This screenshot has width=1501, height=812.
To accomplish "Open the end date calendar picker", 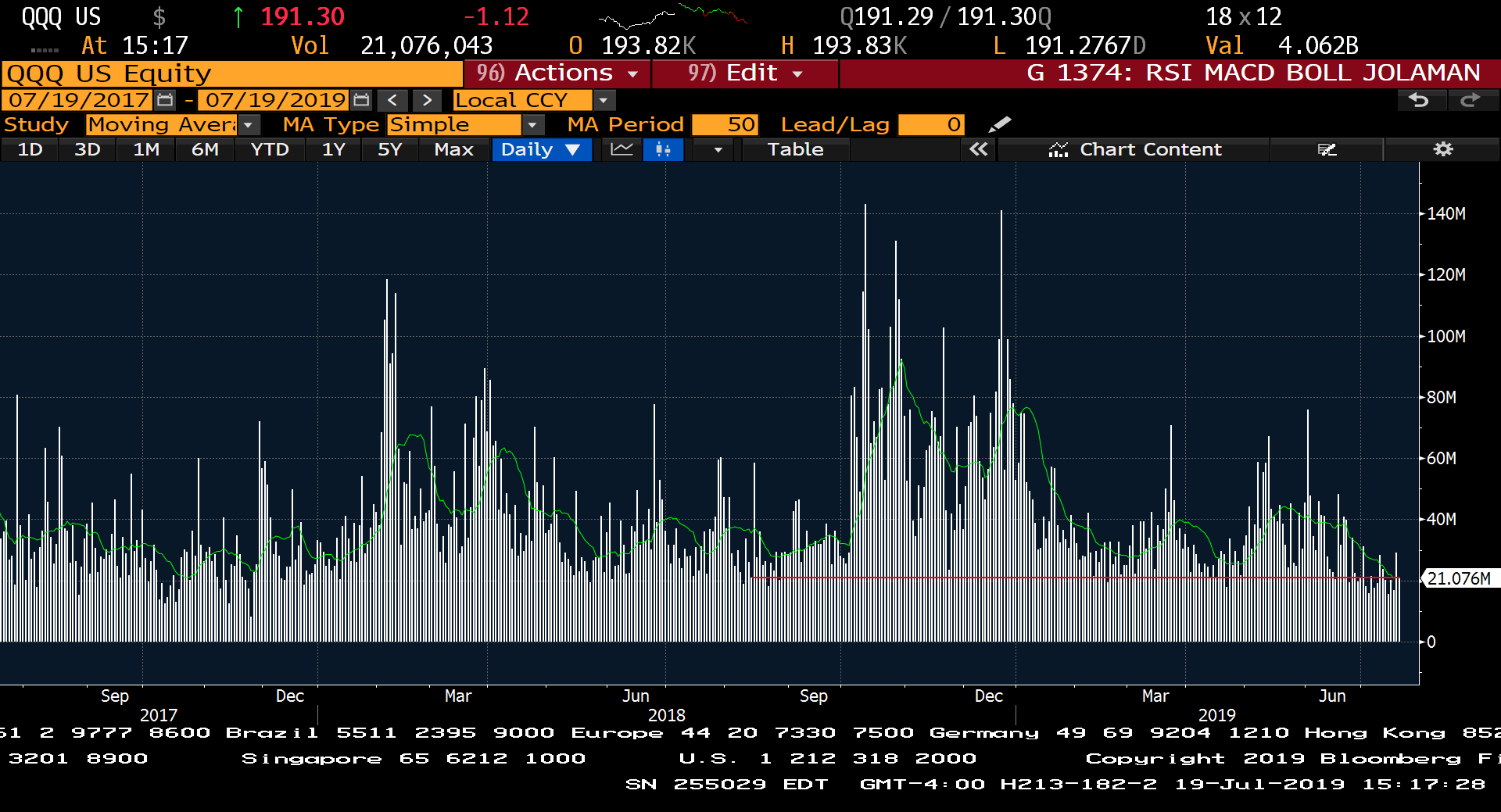I will 361,100.
